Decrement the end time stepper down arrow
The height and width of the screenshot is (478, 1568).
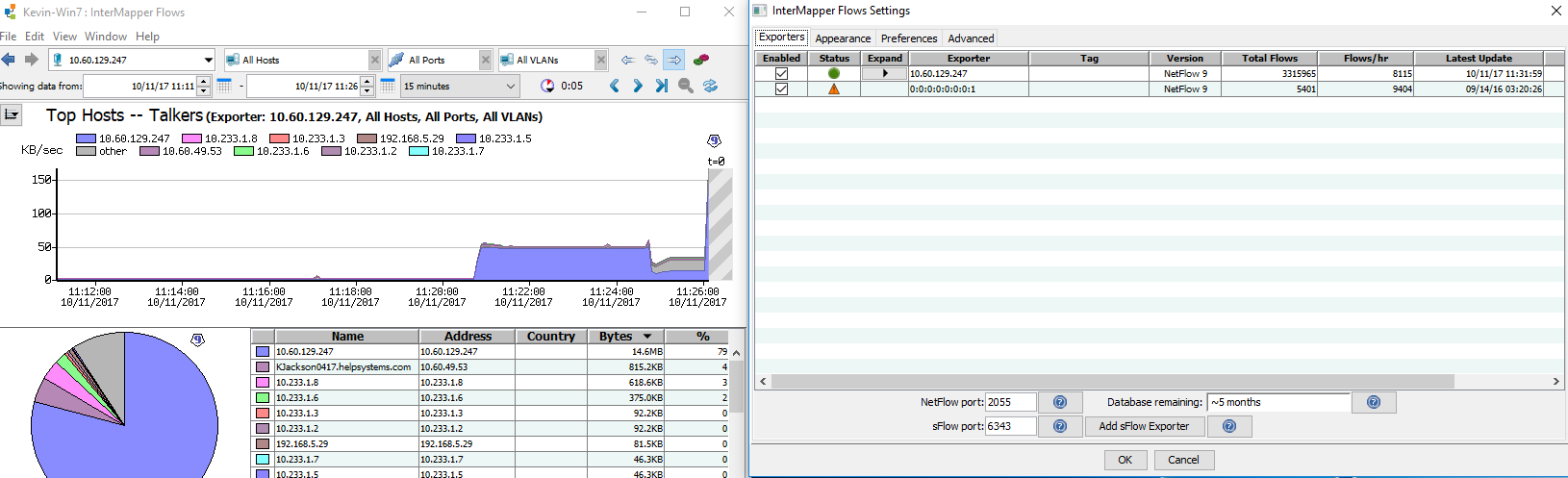pyautogui.click(x=367, y=90)
